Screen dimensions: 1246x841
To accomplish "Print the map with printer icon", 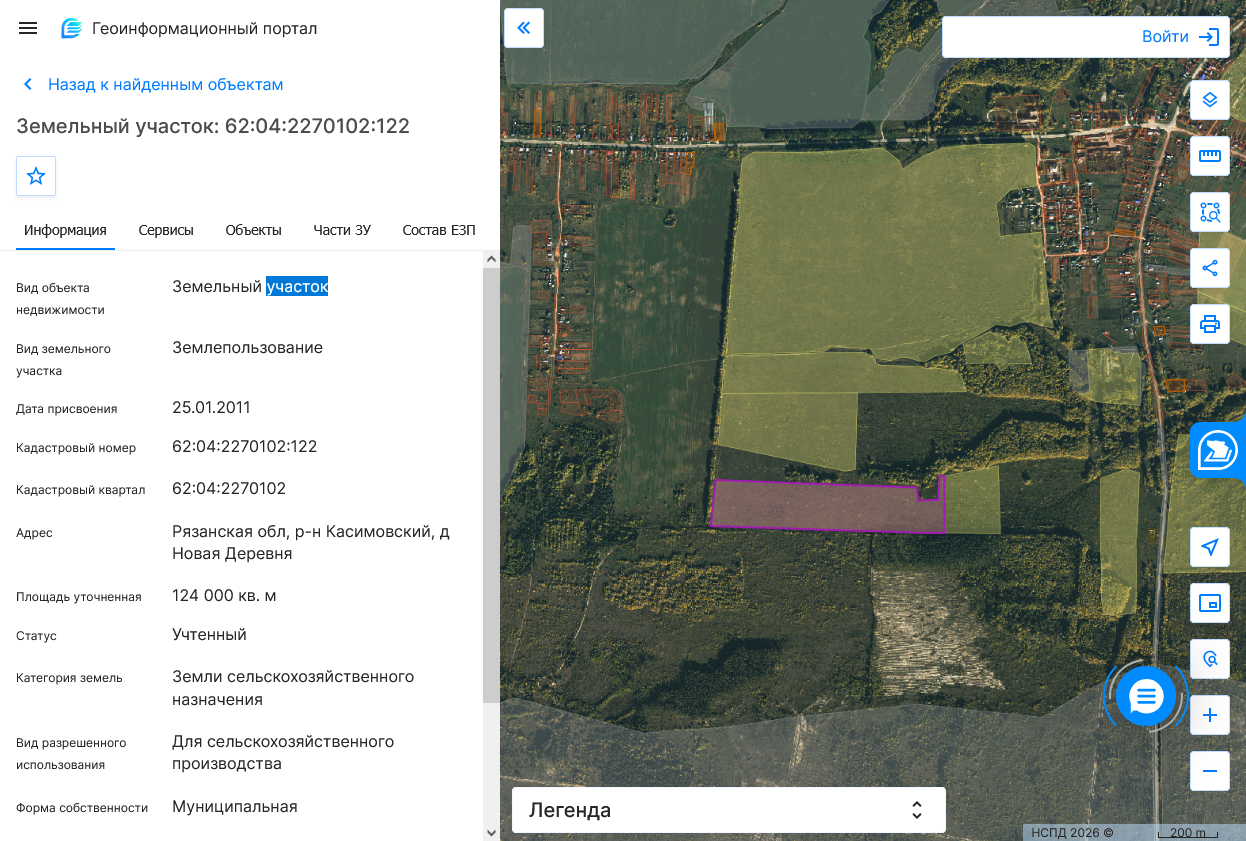I will pyautogui.click(x=1210, y=324).
